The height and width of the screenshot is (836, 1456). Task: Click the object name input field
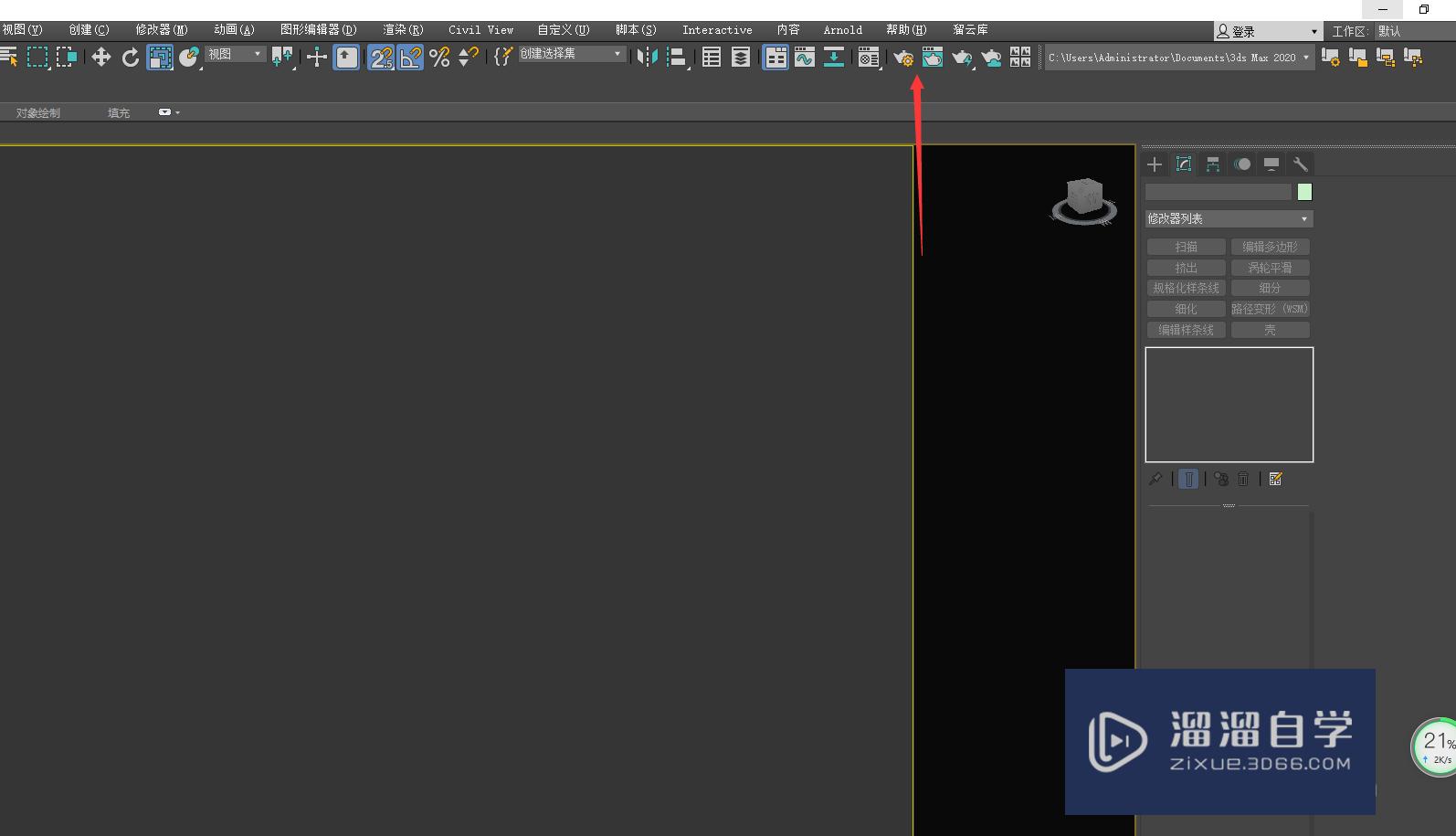click(1219, 192)
